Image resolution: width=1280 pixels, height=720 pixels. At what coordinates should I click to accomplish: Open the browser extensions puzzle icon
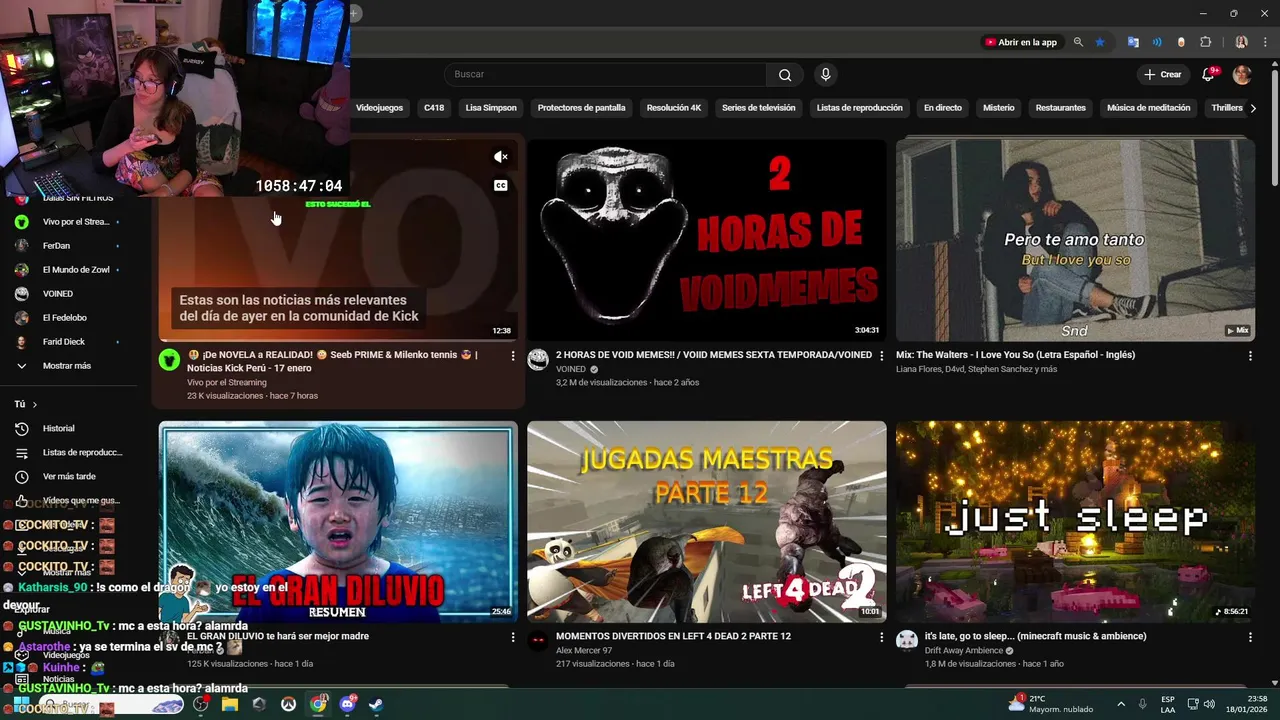click(1205, 42)
